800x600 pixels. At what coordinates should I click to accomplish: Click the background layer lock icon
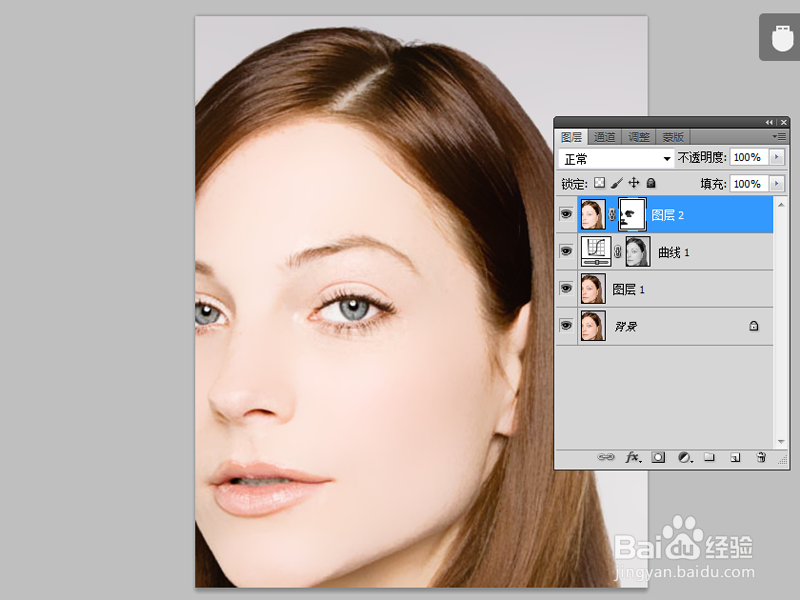point(754,326)
